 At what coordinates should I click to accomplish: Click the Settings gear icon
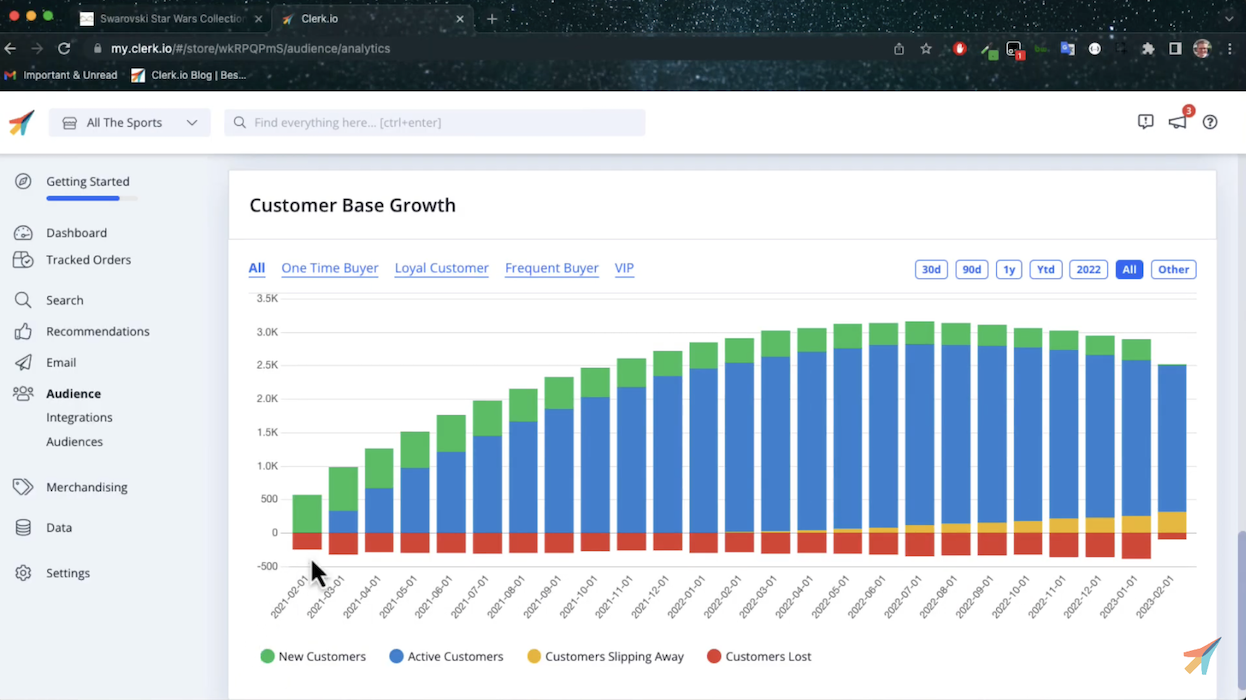[x=23, y=573]
